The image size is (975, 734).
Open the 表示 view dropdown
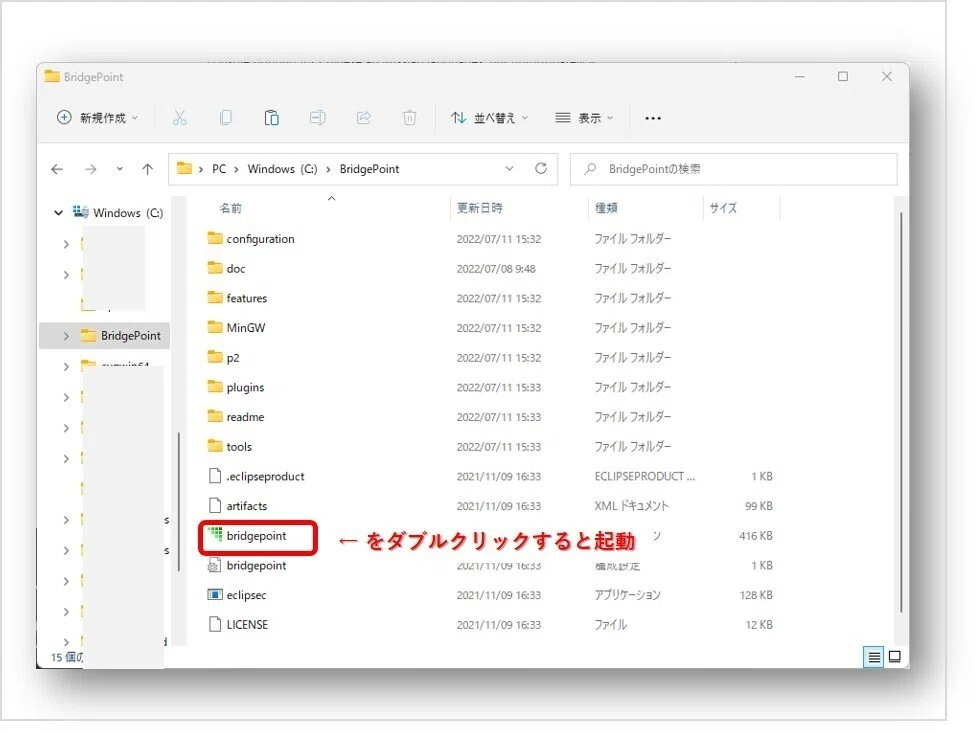[x=584, y=118]
